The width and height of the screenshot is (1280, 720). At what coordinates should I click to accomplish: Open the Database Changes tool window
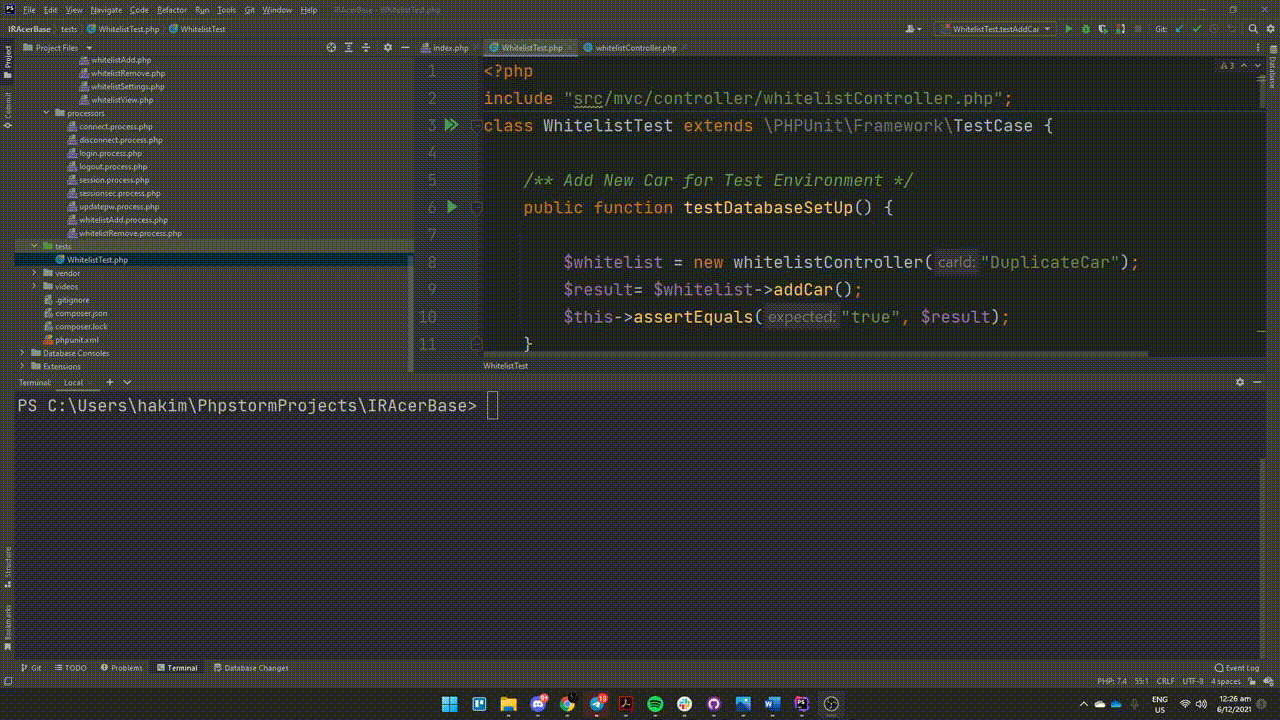click(x=251, y=668)
